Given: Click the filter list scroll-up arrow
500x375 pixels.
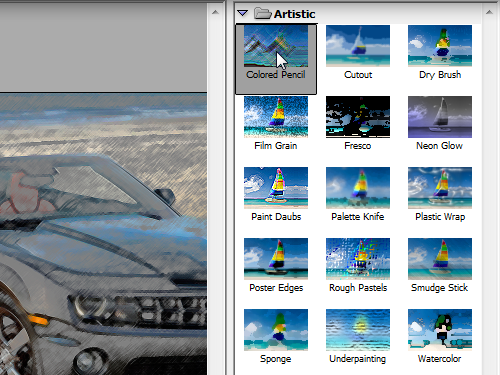Looking at the screenshot, I should [x=489, y=12].
